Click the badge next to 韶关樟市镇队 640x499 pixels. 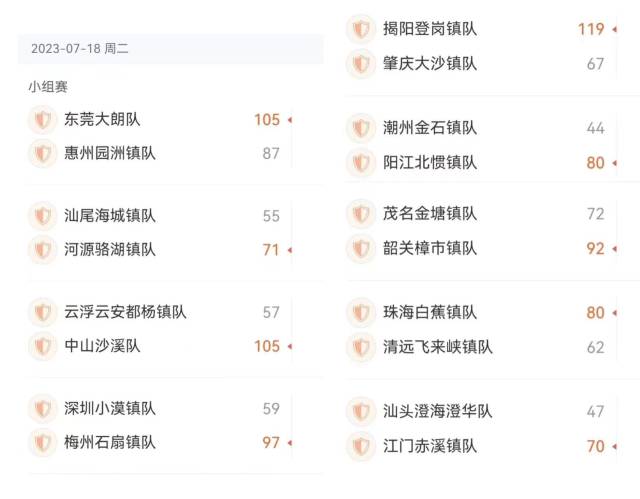pyautogui.click(x=361, y=248)
